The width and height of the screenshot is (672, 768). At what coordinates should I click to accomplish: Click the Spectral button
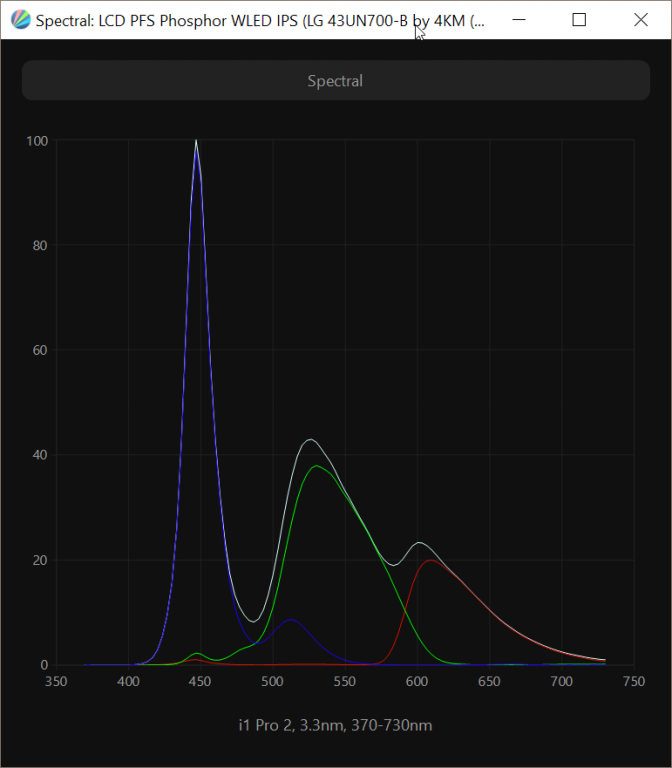coord(336,80)
